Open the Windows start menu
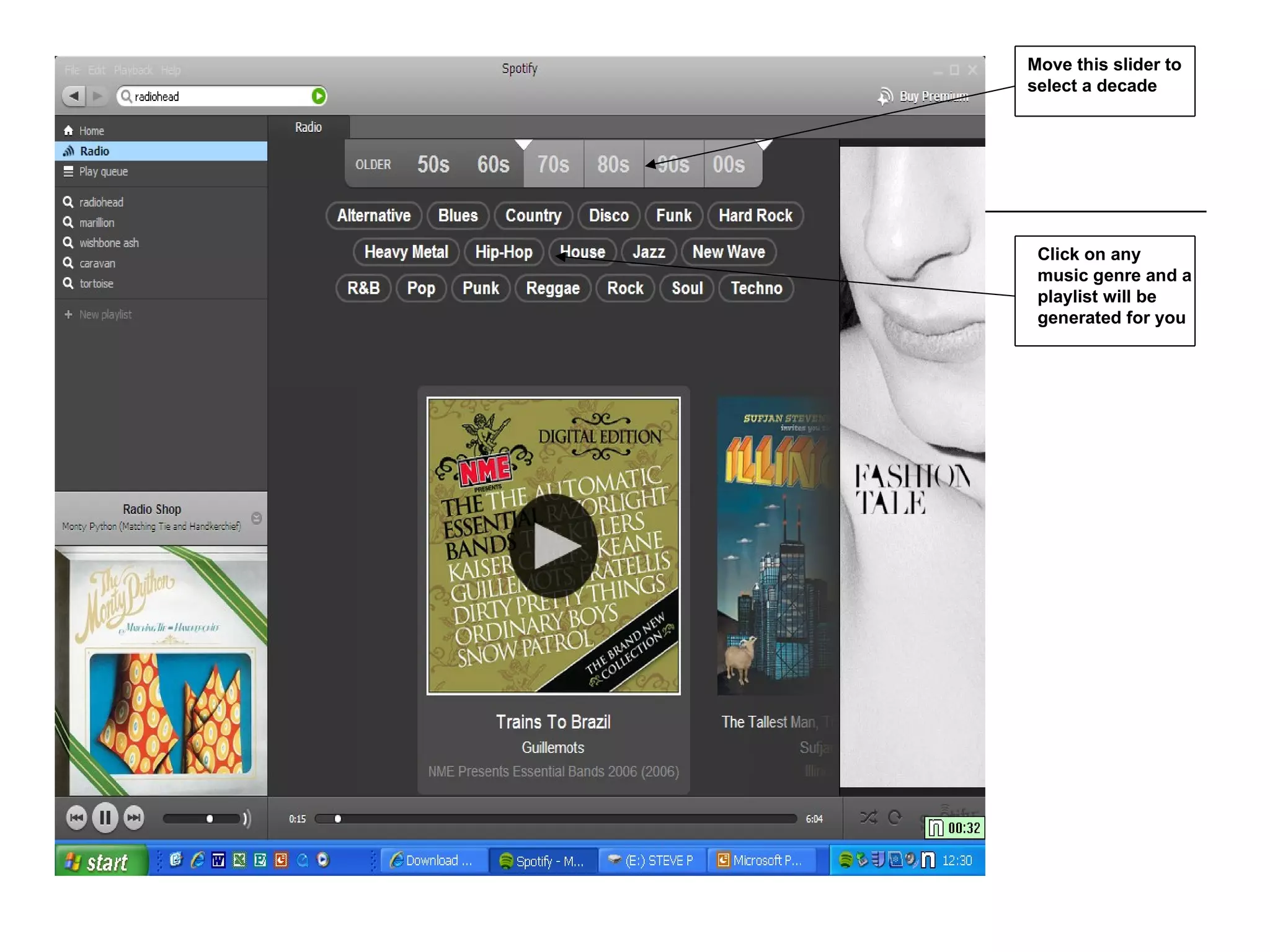1270x952 pixels. tap(102, 861)
